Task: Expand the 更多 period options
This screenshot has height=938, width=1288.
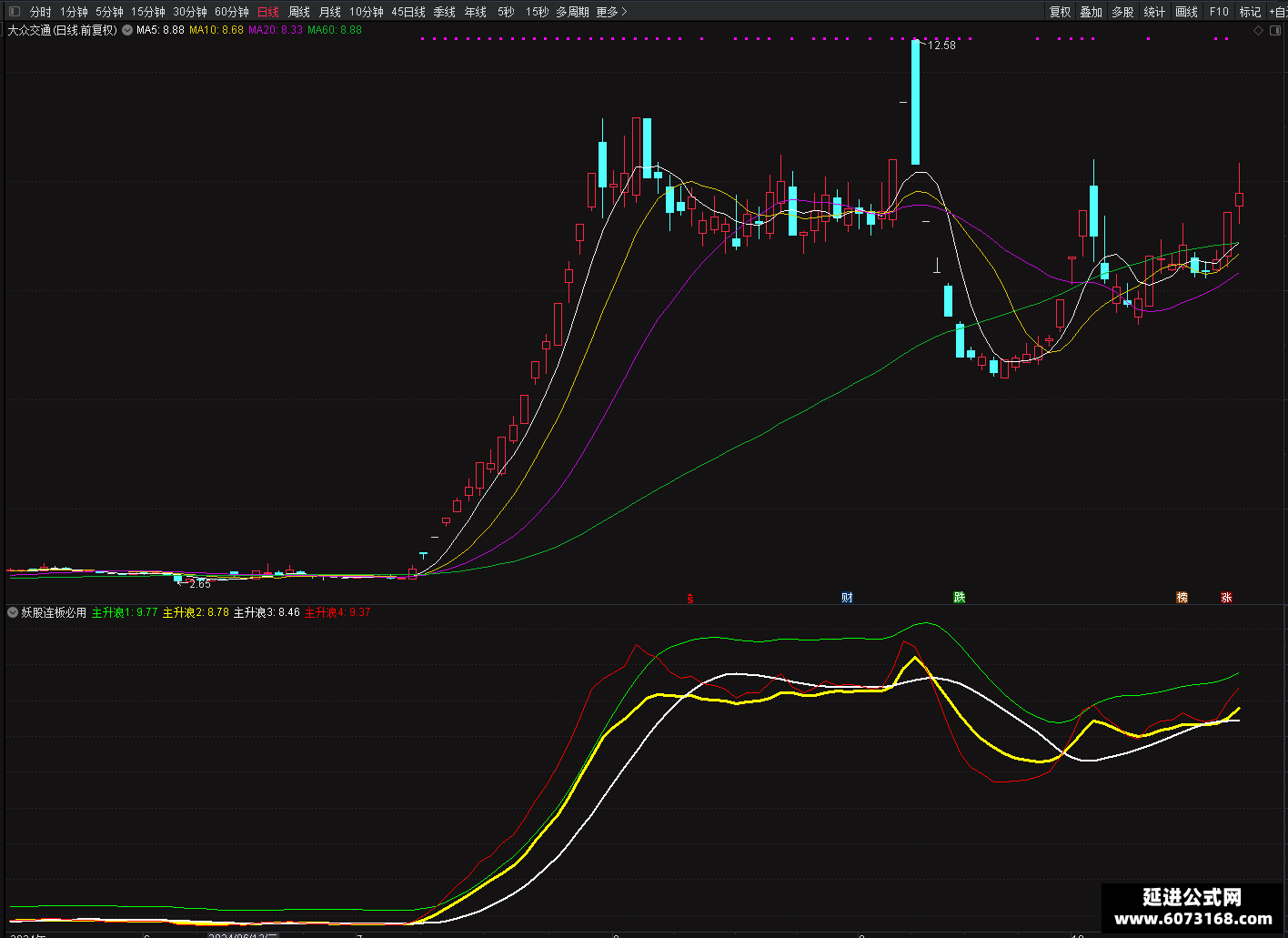Action: [611, 12]
